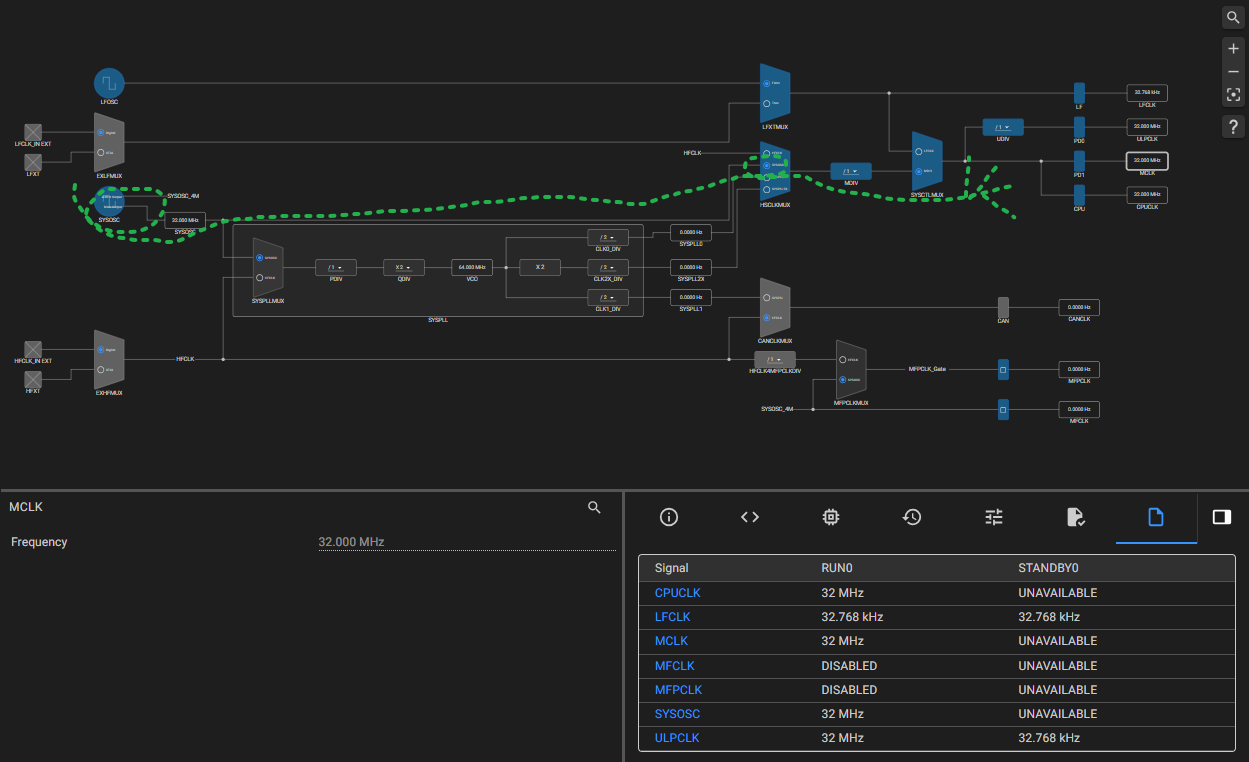The image size is (1249, 762).
Task: Select the lower input of SYSPLLMUX
Action: (x=260, y=278)
